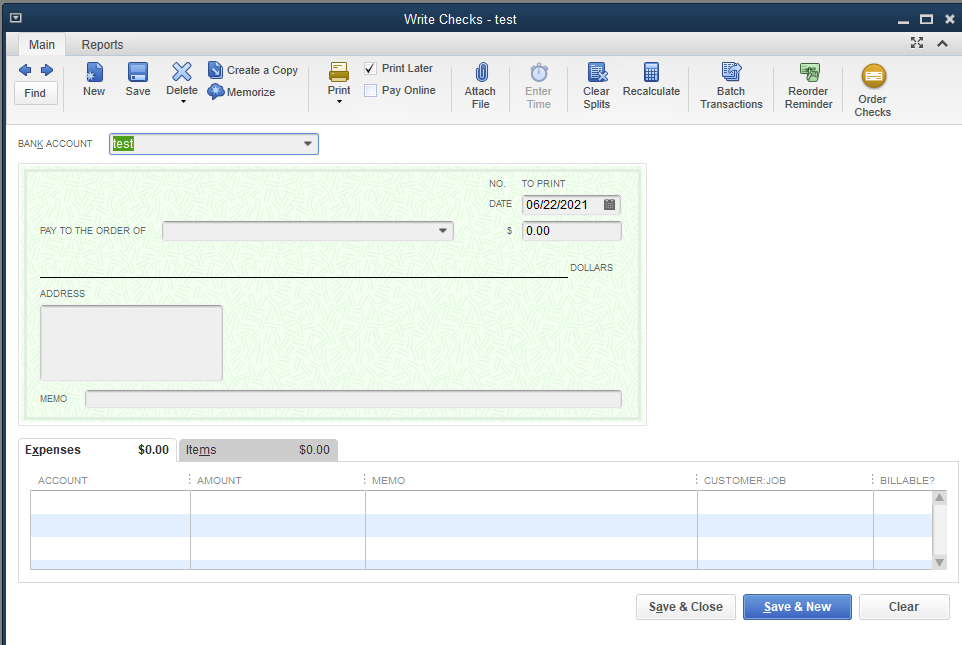Clear Splits from the toolbar
Viewport: 962px width, 645px height.
pyautogui.click(x=596, y=85)
